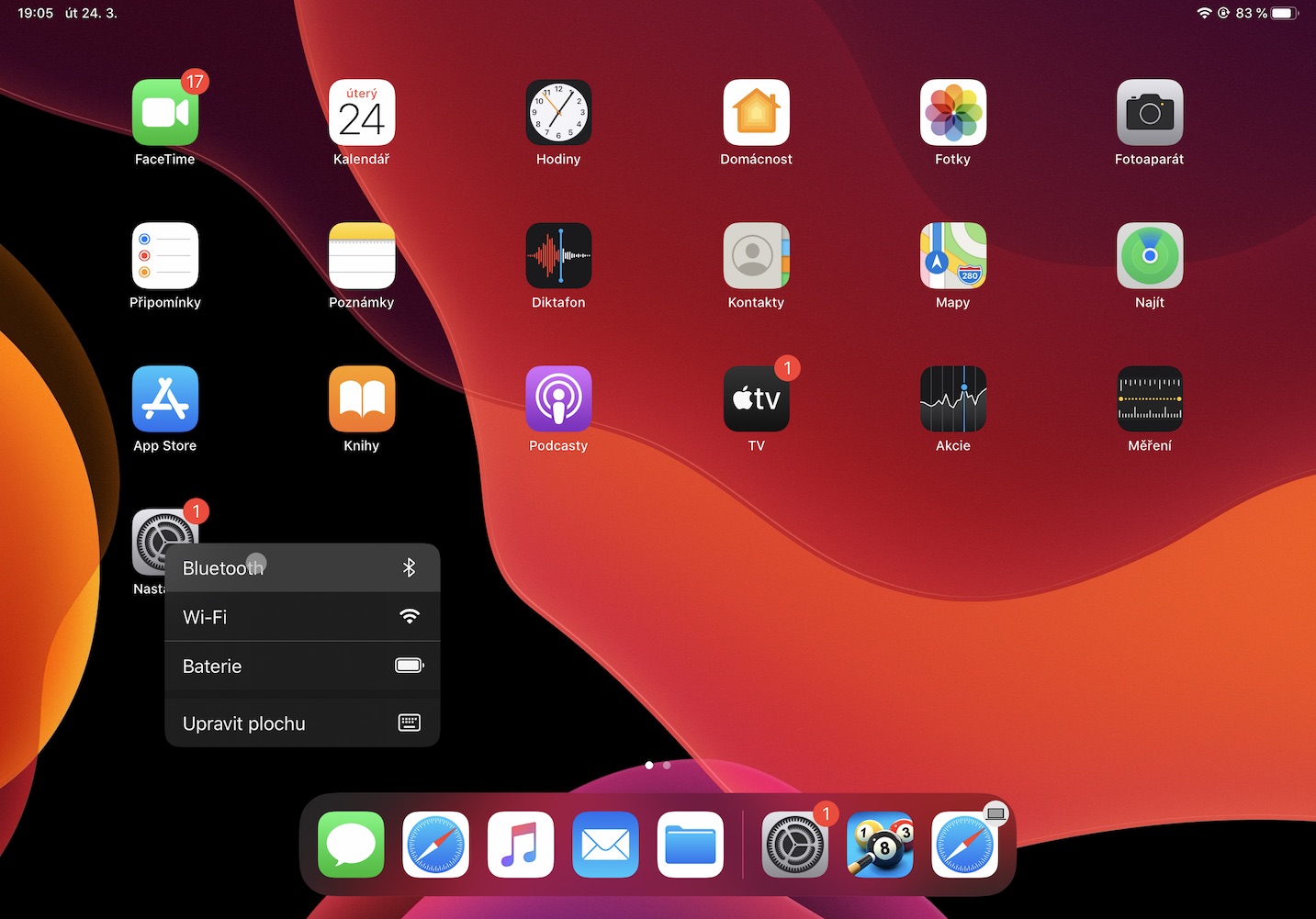This screenshot has width=1316, height=919.
Task: Launch the Měření measure app
Action: click(1150, 399)
